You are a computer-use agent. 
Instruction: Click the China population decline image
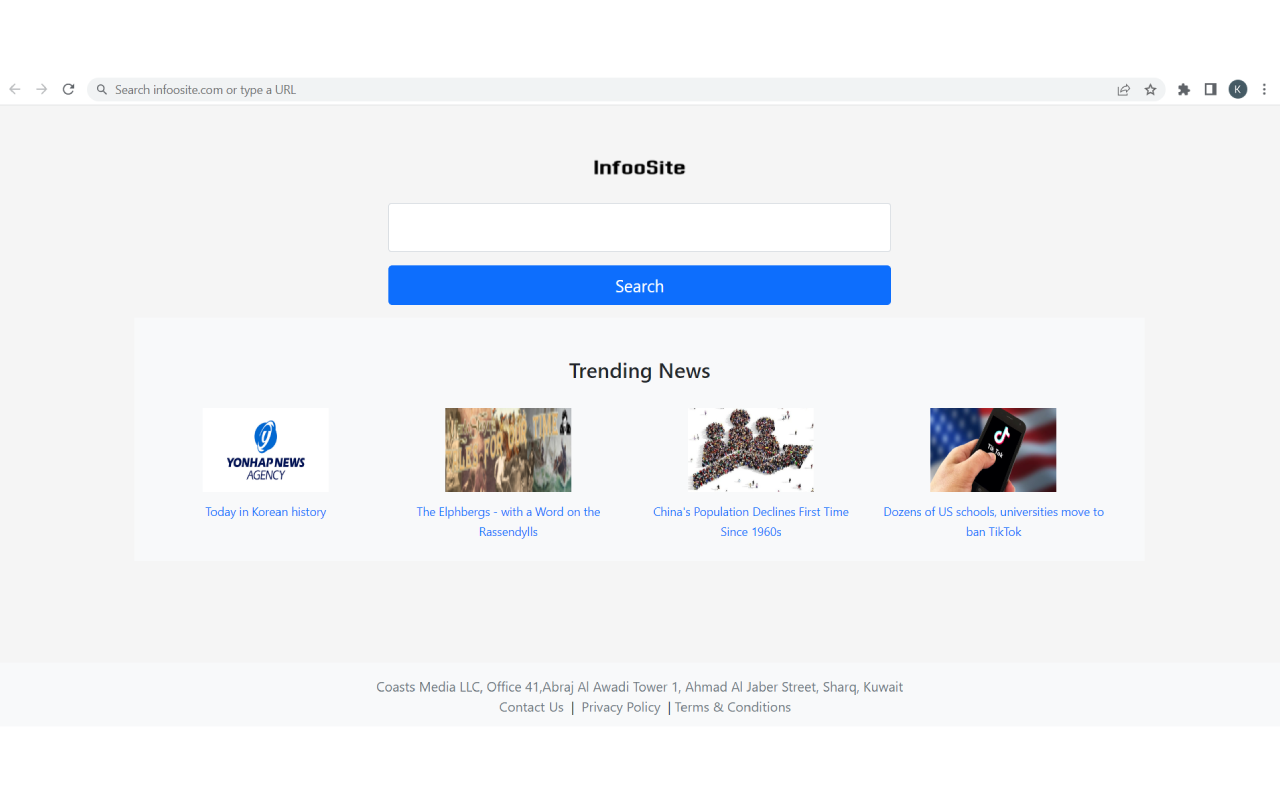pyautogui.click(x=751, y=449)
